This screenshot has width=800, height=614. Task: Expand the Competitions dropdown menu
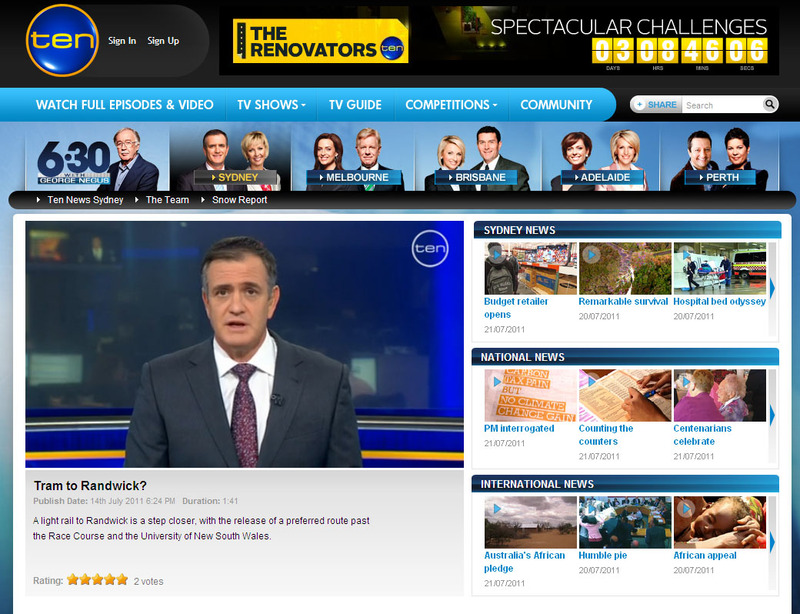click(x=451, y=104)
